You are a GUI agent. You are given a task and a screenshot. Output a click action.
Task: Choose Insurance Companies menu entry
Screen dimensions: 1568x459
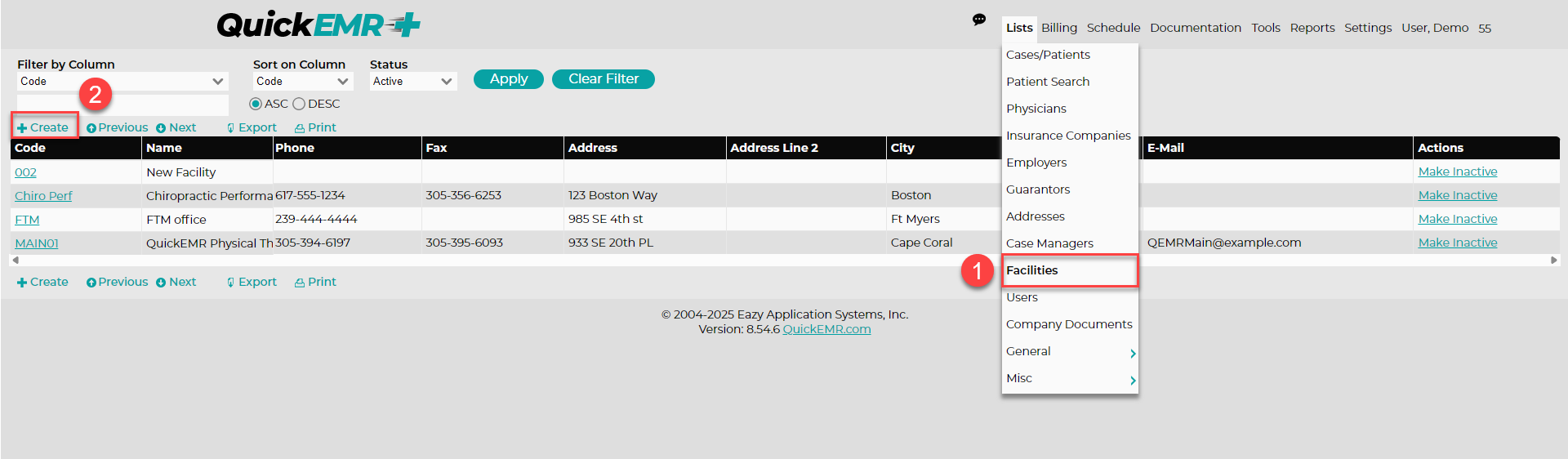[1070, 136]
